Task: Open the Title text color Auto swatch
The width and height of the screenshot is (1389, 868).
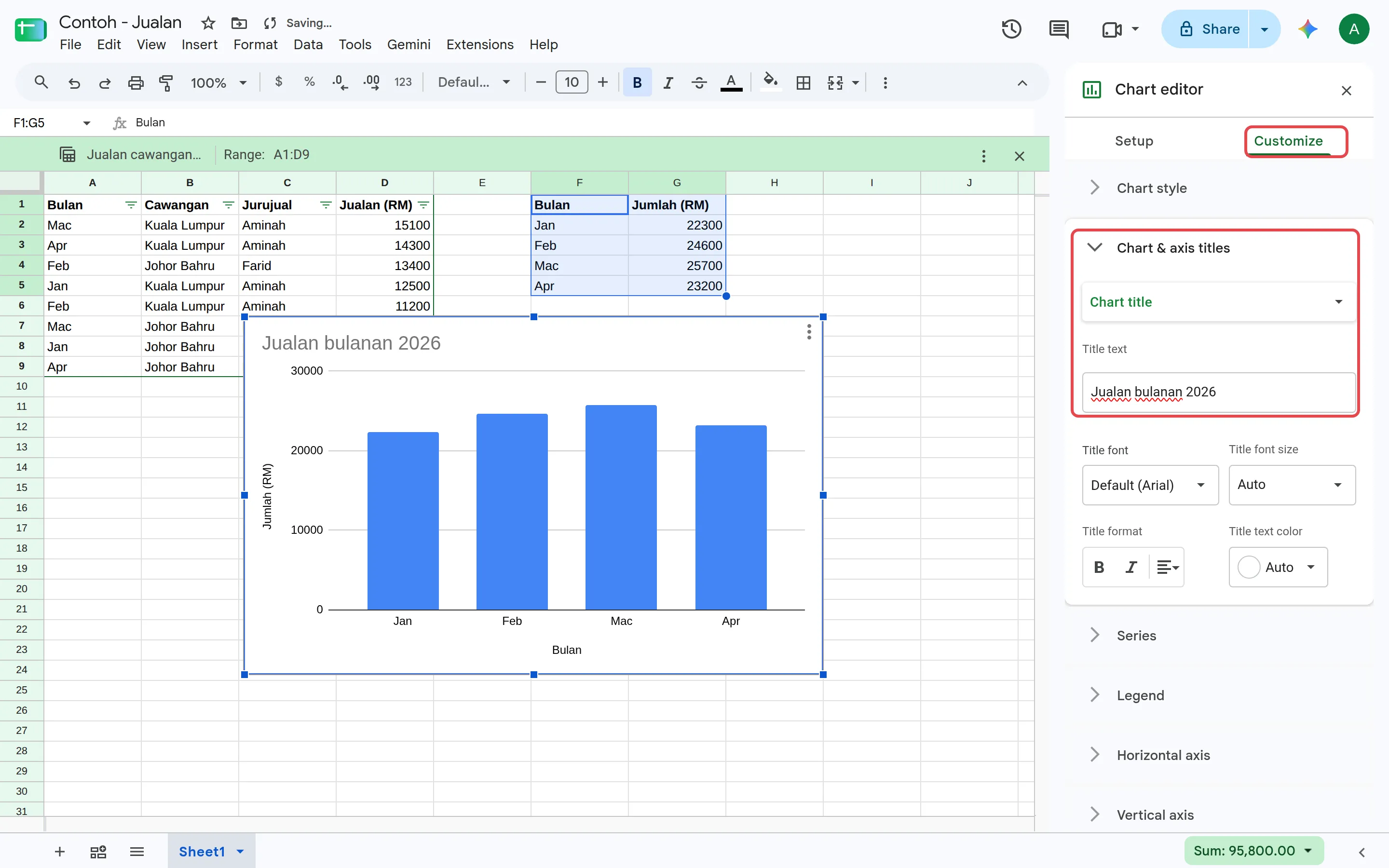Action: (1278, 567)
